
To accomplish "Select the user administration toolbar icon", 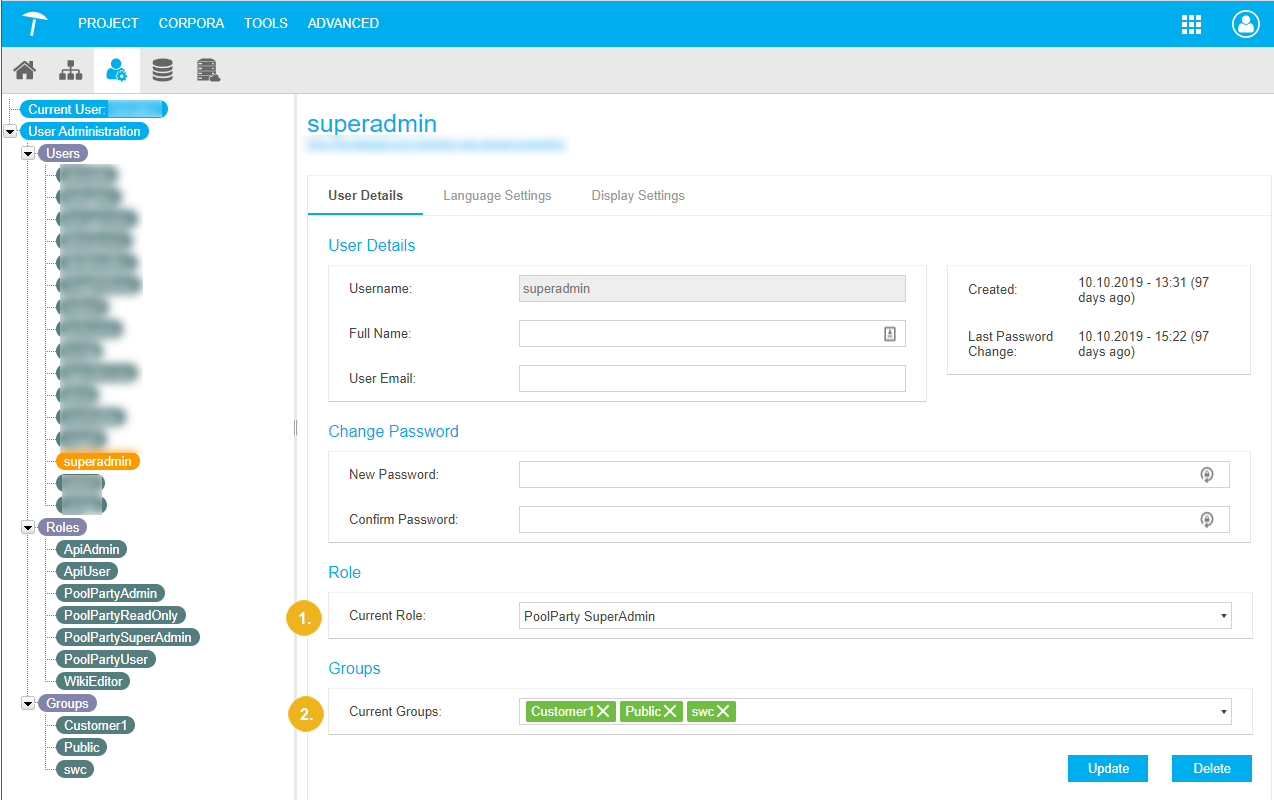I will tap(117, 70).
